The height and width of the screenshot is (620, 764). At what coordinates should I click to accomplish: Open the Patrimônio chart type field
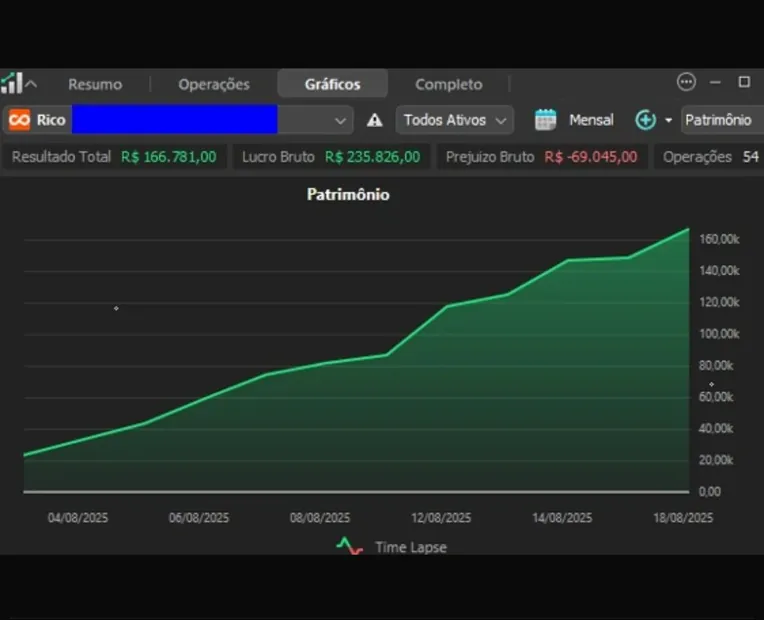point(722,120)
